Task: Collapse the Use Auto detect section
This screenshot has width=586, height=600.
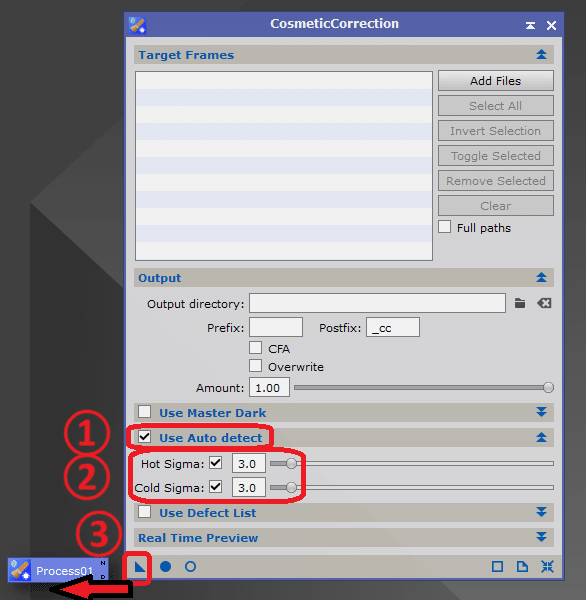Action: (x=541, y=437)
